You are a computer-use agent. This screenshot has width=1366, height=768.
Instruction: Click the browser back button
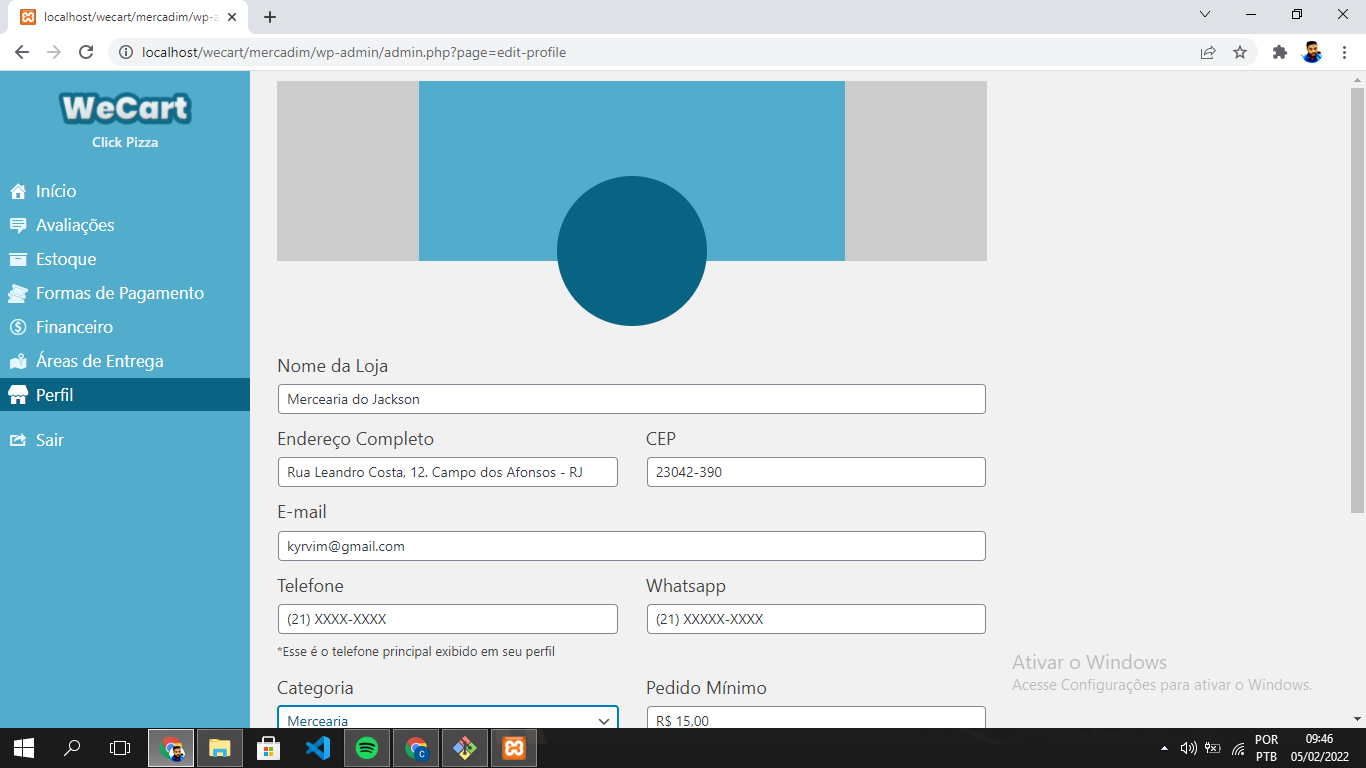click(x=21, y=52)
